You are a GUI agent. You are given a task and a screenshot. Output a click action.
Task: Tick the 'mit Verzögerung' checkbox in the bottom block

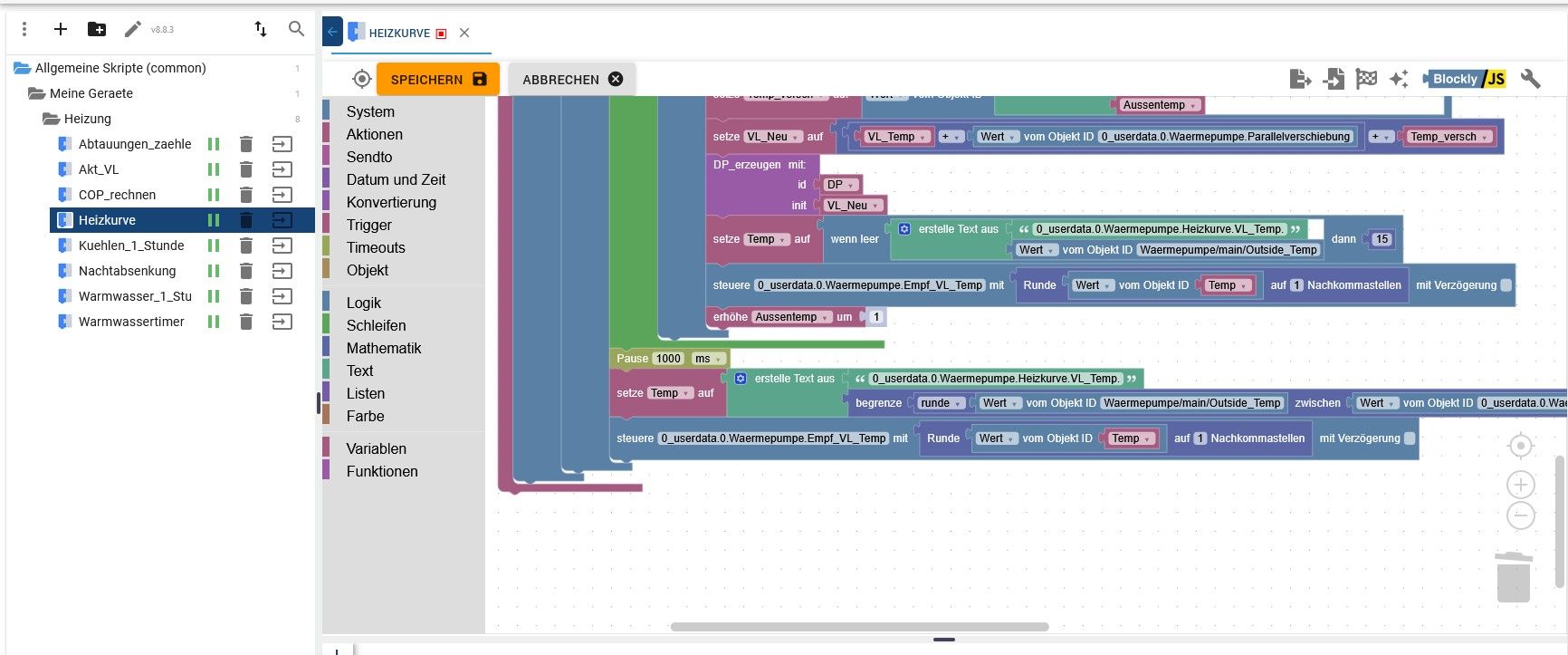(1409, 438)
